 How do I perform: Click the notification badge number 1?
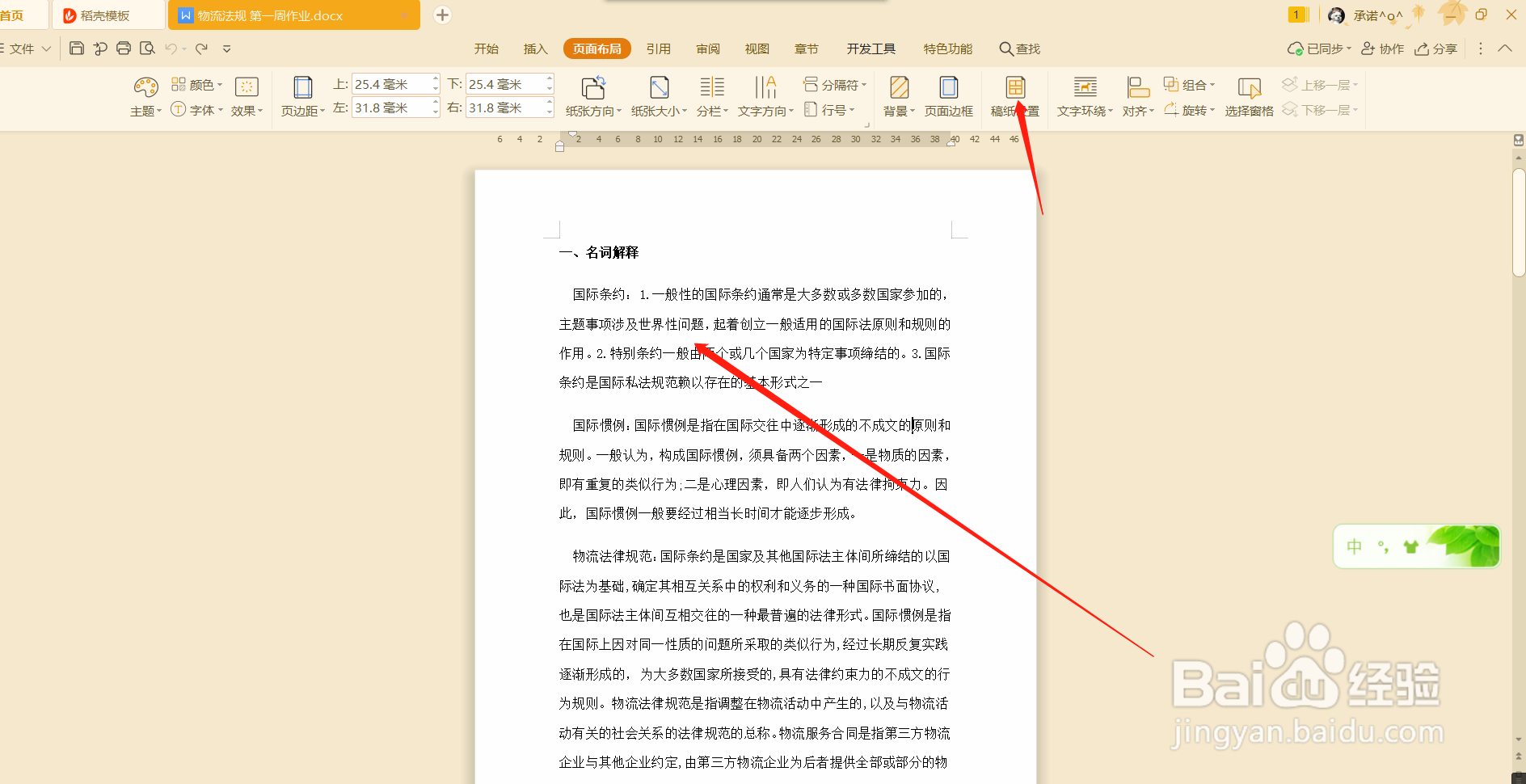click(1297, 15)
